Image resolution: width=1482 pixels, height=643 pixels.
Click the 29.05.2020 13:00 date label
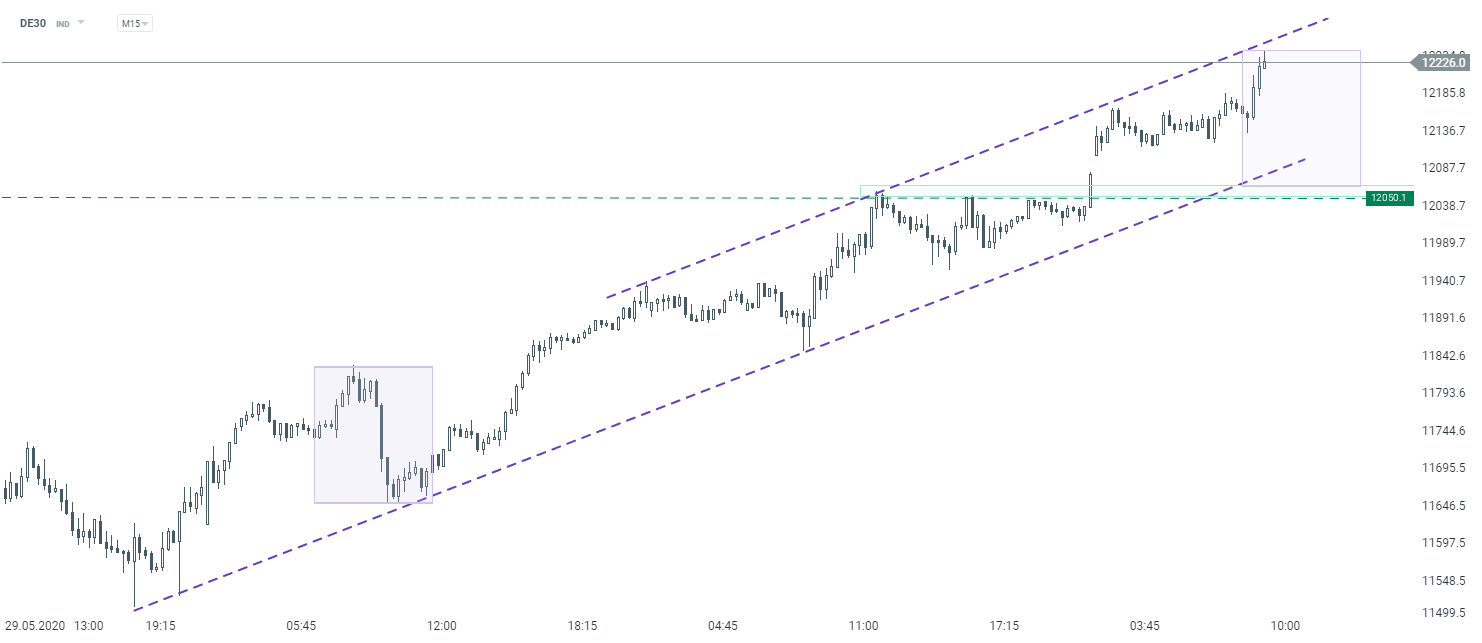(53, 626)
